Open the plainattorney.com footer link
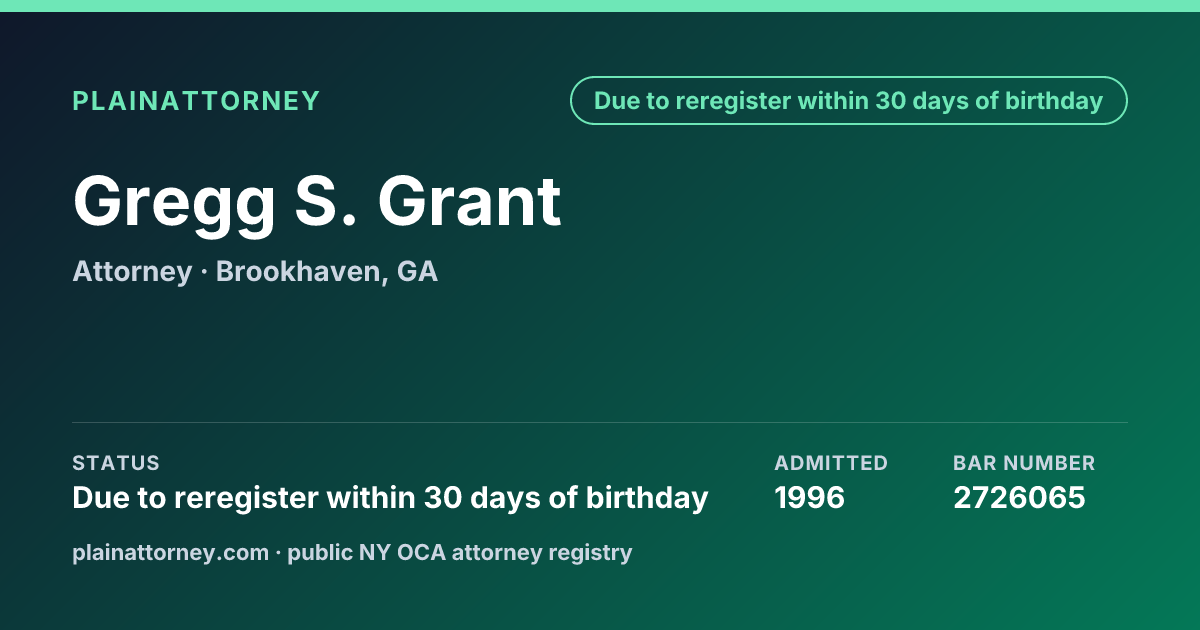 coord(171,552)
